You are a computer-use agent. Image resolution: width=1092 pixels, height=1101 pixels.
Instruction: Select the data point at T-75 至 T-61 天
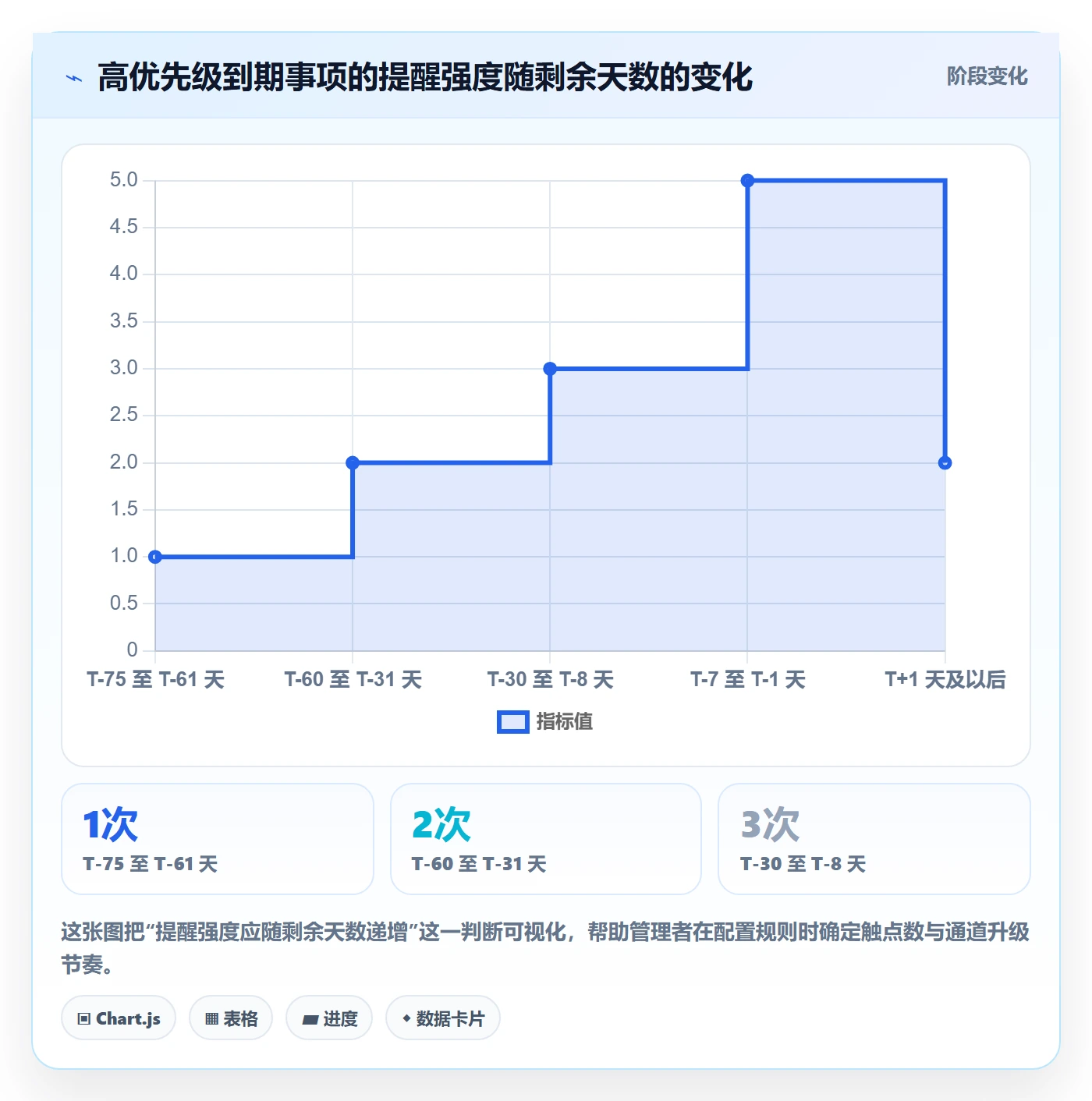point(155,557)
